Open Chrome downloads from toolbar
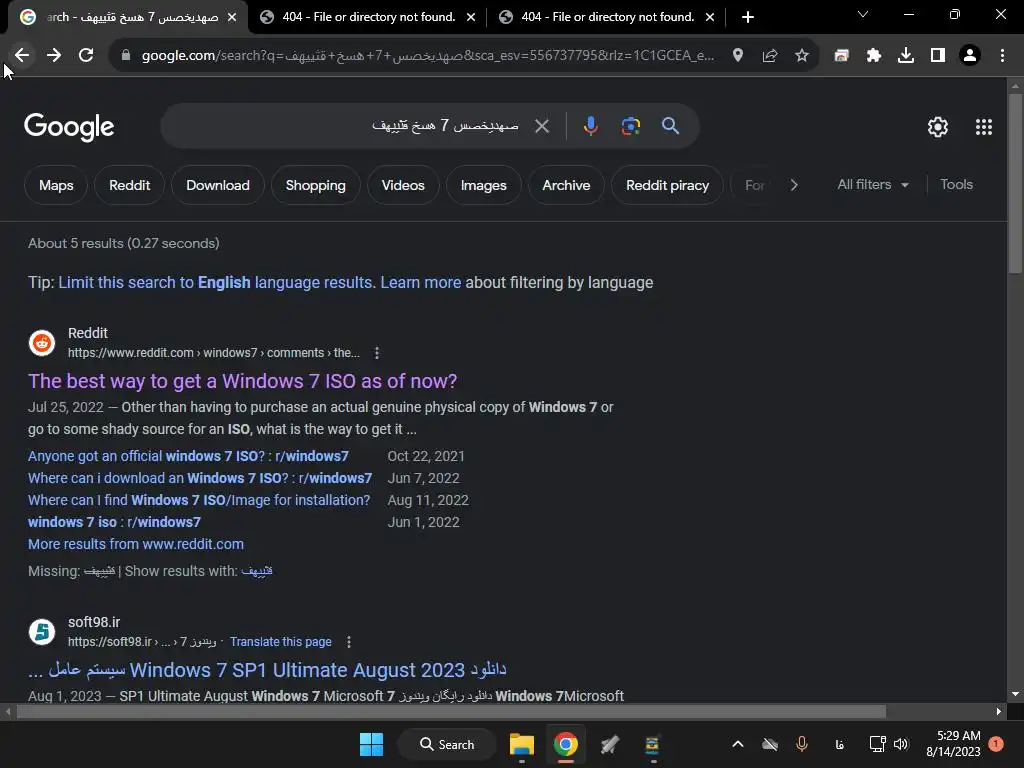 point(906,56)
